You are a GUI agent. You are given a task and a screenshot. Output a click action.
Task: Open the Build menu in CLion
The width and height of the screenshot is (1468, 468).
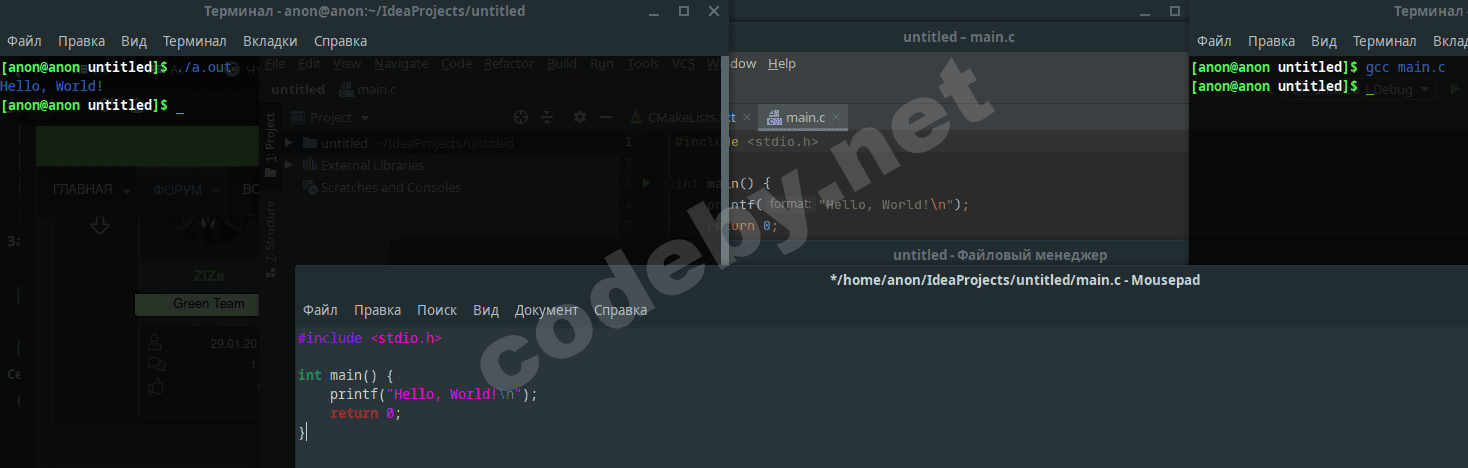(562, 63)
